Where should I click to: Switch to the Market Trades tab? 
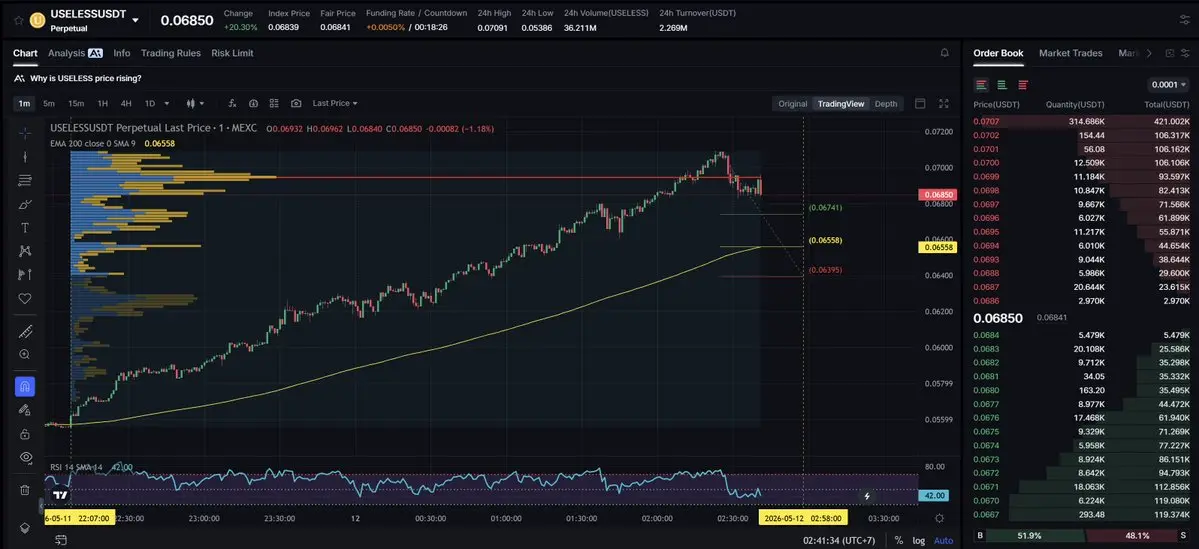click(x=1071, y=53)
